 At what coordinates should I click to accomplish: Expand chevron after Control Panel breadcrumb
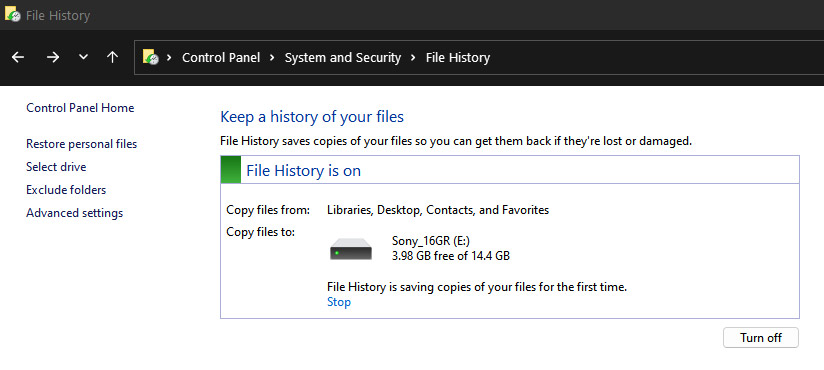pyautogui.click(x=272, y=57)
